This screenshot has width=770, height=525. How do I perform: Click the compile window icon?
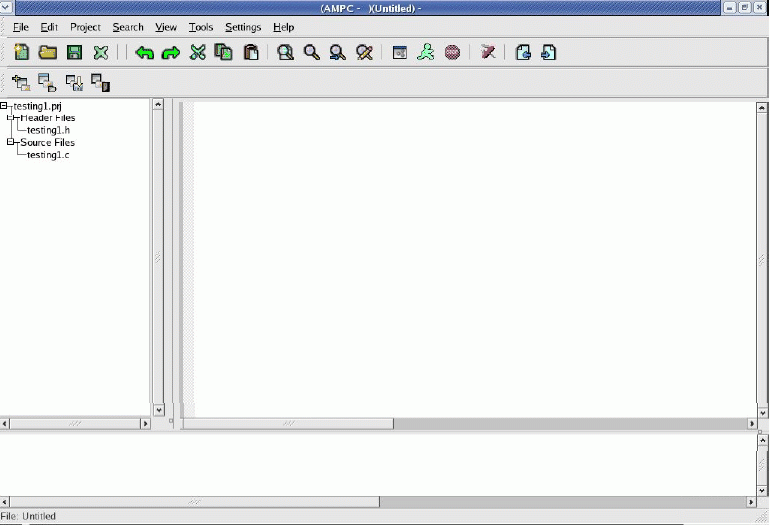point(400,52)
